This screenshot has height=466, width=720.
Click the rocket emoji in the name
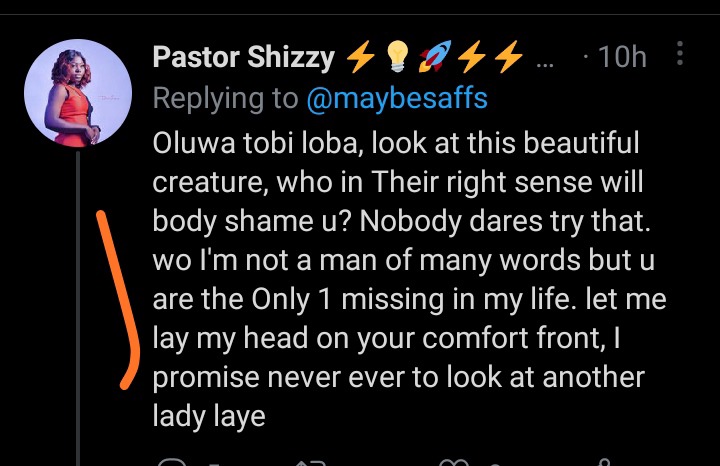click(x=435, y=56)
